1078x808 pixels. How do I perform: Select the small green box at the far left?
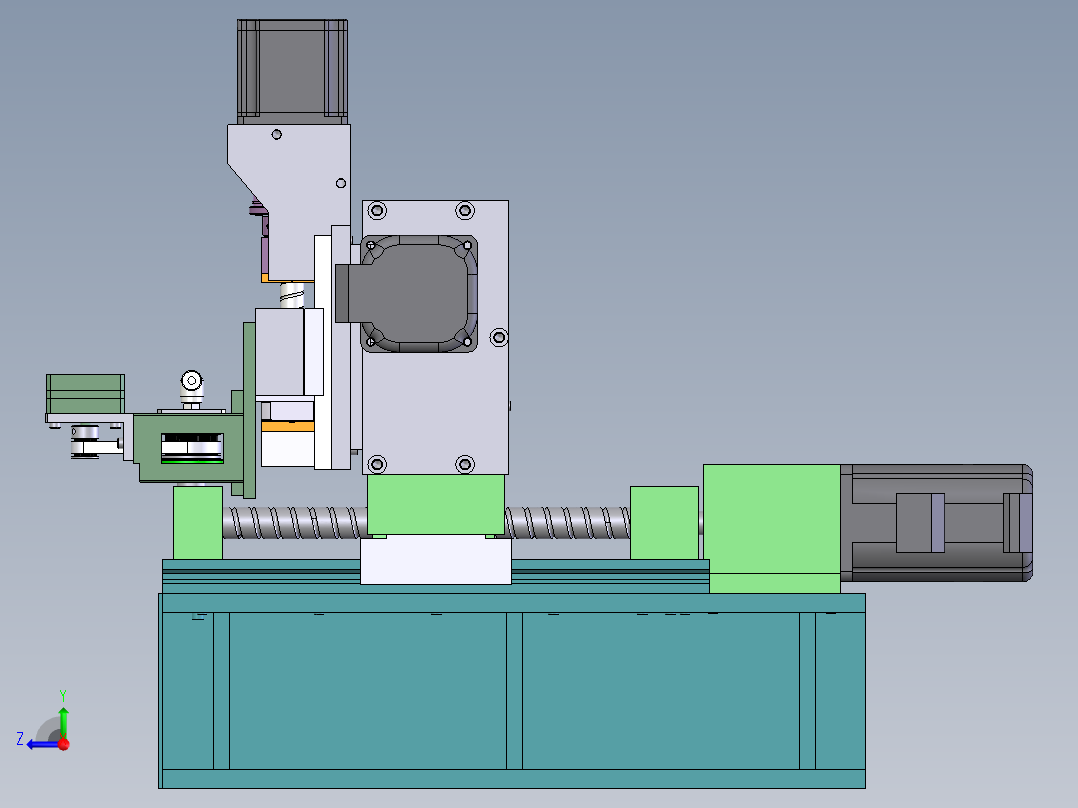tap(85, 394)
